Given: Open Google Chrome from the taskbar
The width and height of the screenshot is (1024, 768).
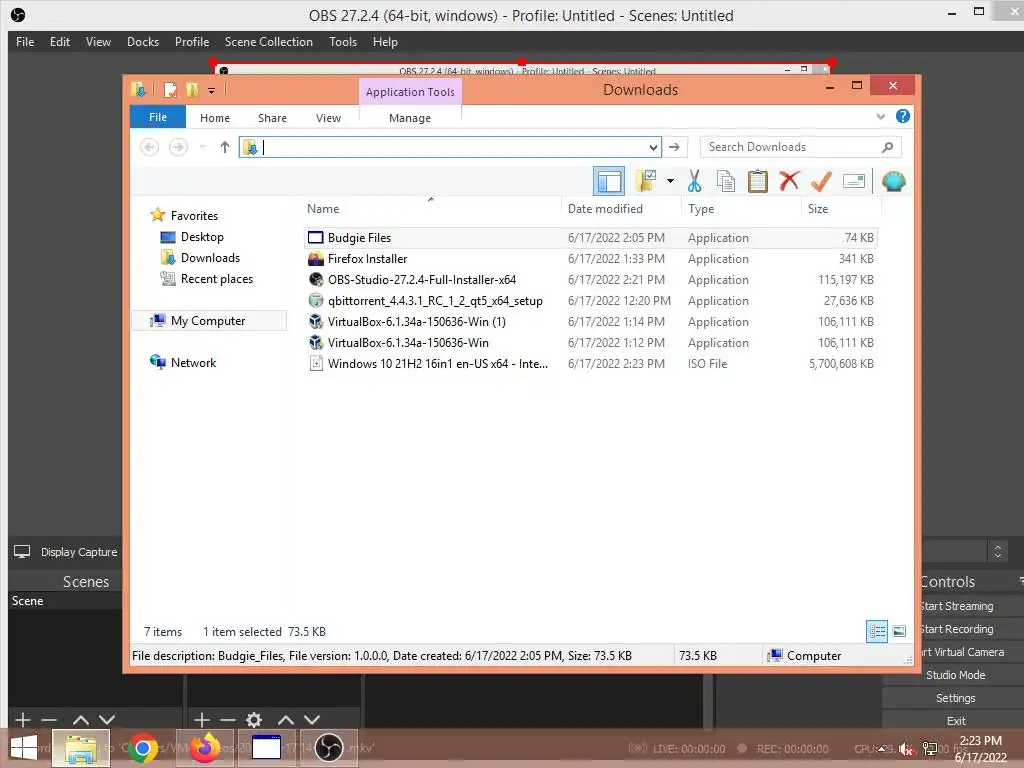Looking at the screenshot, I should [x=142, y=748].
